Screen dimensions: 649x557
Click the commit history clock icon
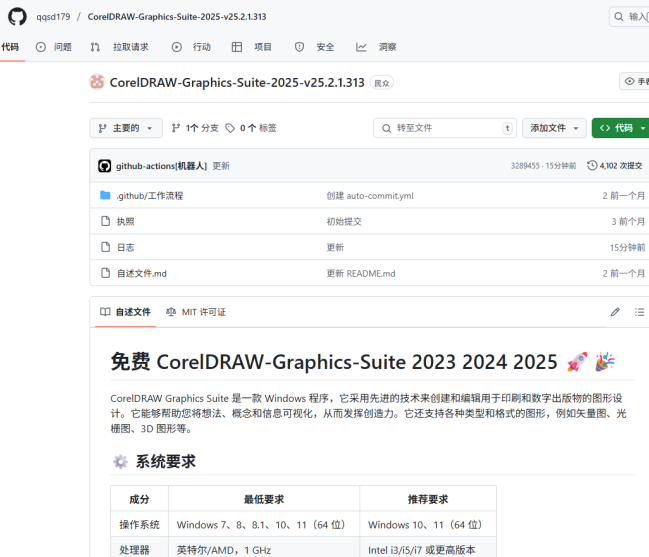click(x=592, y=166)
